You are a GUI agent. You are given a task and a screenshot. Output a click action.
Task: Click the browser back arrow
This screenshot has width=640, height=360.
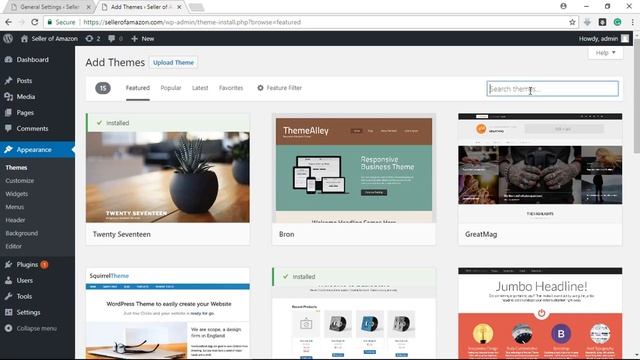click(x=8, y=22)
